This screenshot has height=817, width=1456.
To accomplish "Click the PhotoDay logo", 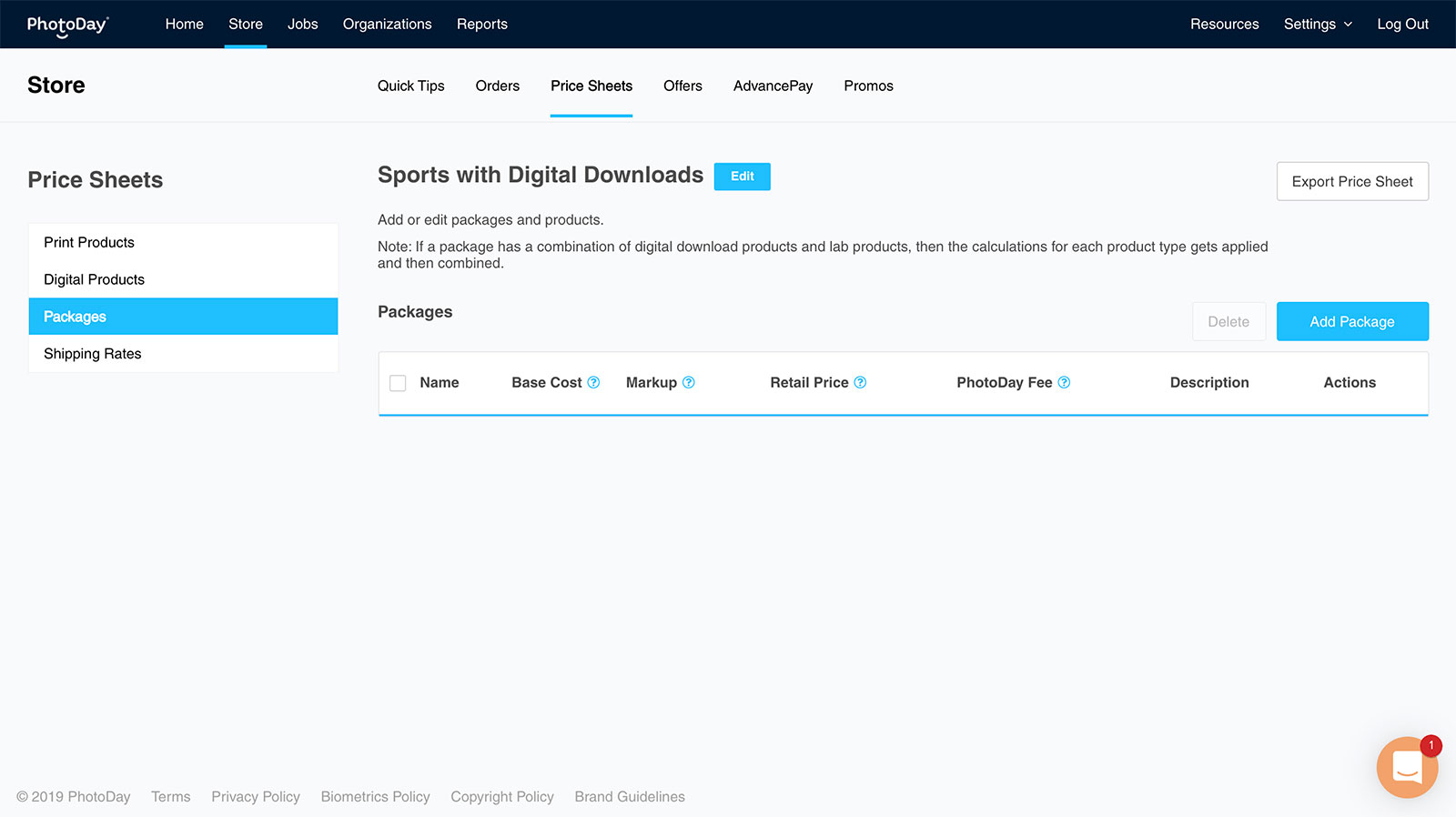I will click(67, 25).
